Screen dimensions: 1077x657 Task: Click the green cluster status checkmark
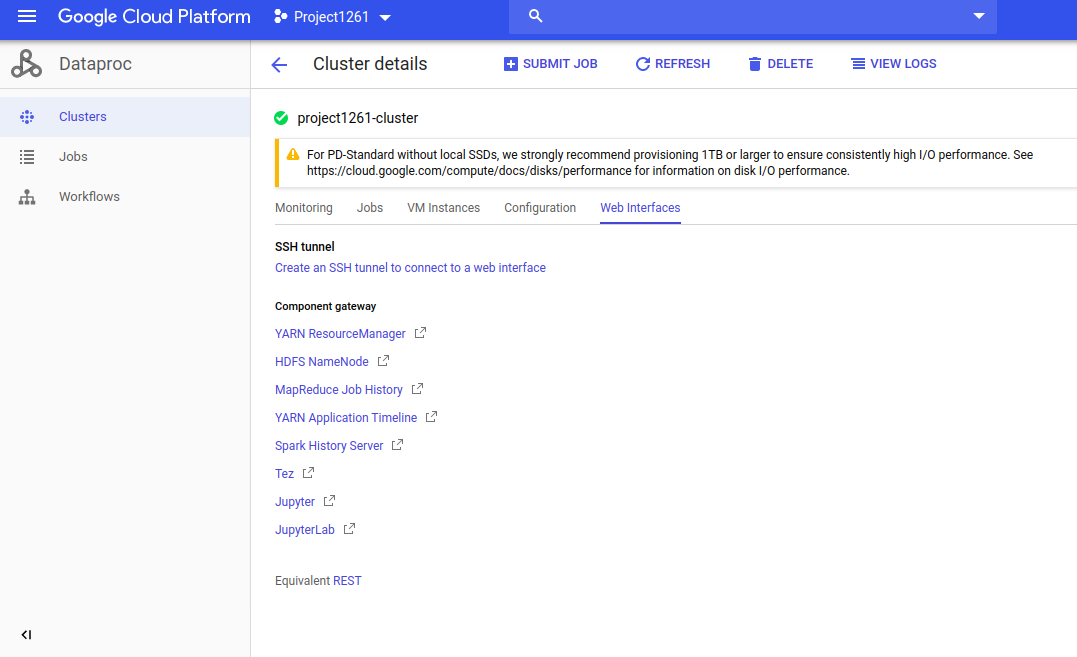(x=281, y=118)
